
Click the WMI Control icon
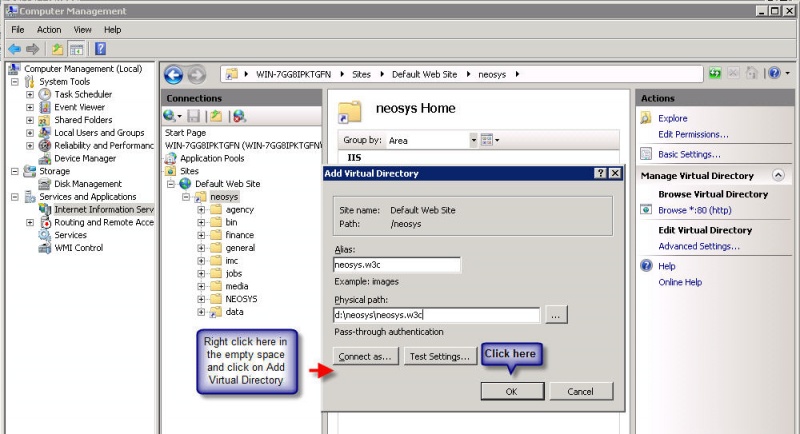[45, 248]
